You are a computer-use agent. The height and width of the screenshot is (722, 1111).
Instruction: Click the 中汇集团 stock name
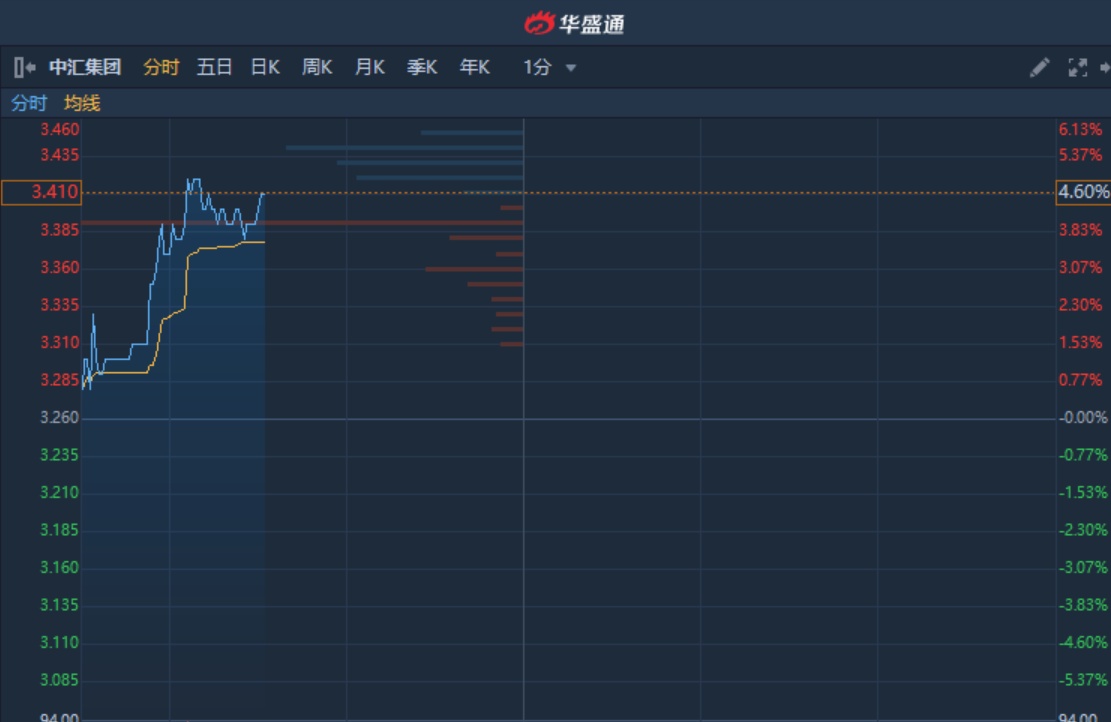[85, 67]
